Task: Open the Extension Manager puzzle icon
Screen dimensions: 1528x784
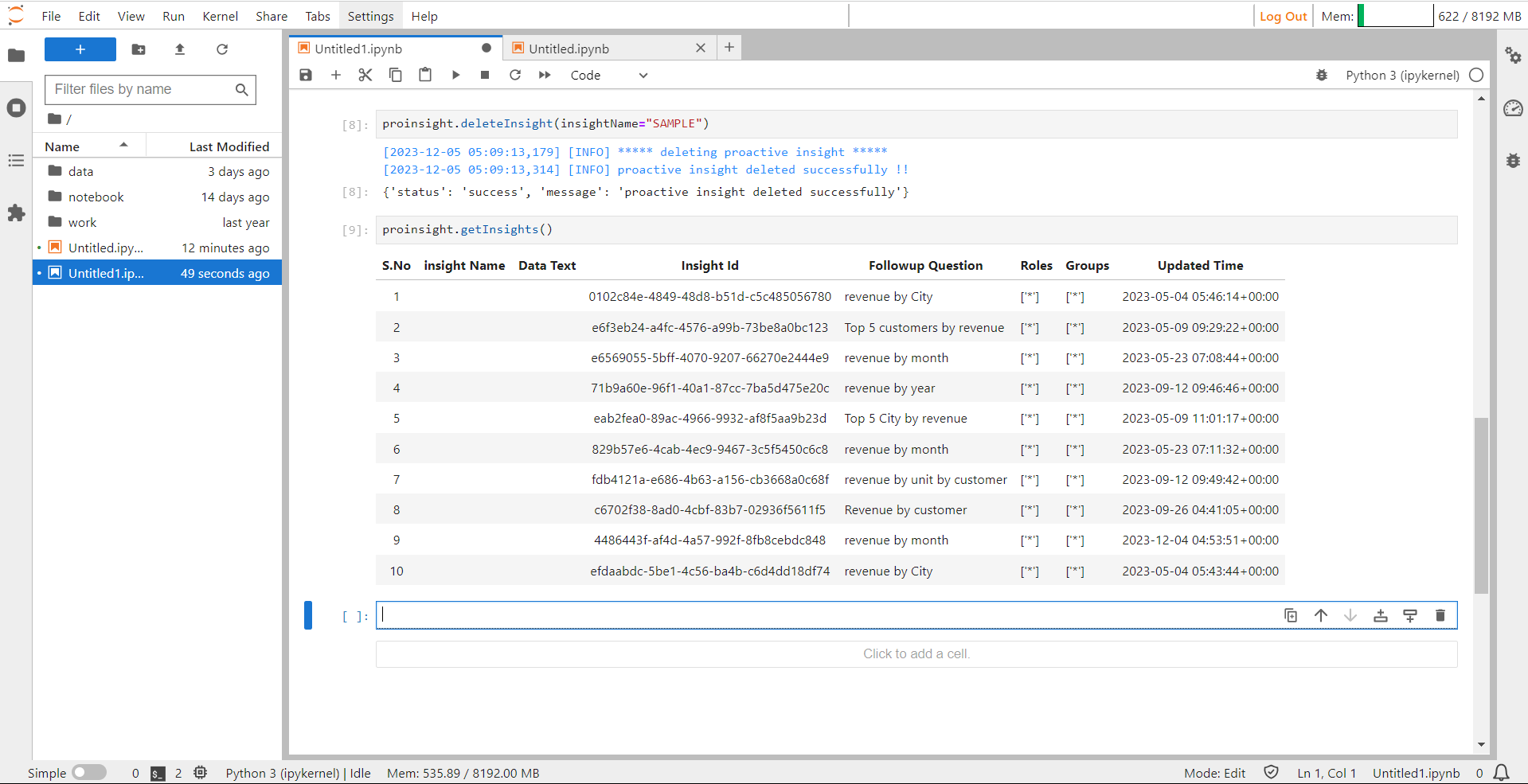Action: point(16,213)
